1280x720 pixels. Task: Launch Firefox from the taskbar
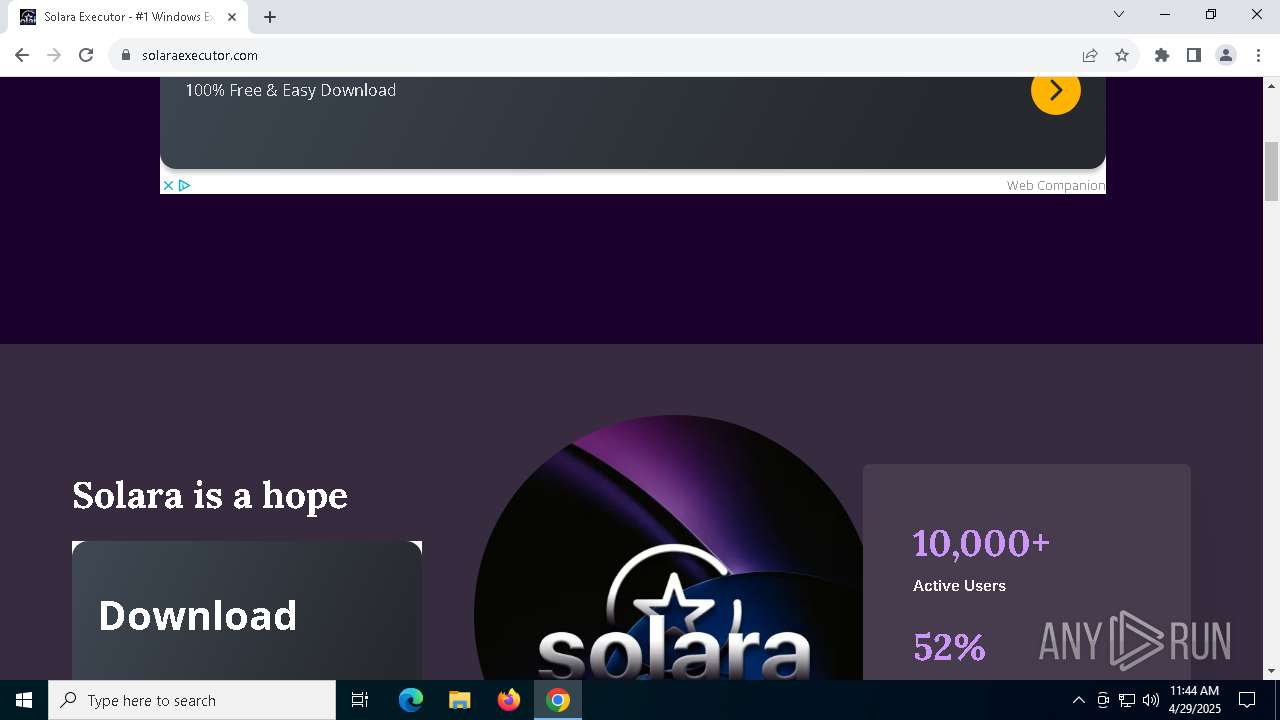pyautogui.click(x=509, y=700)
